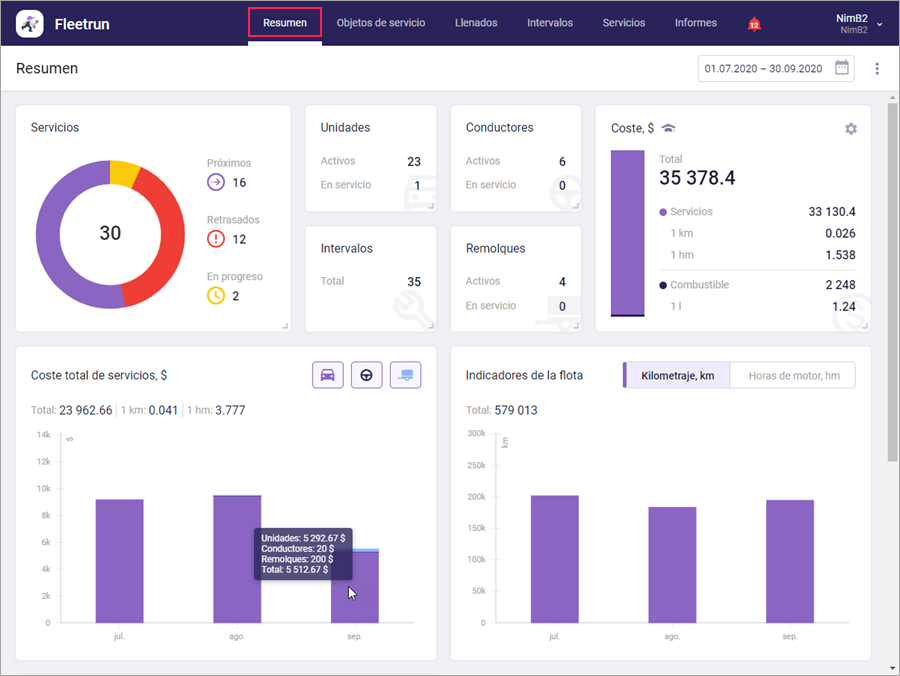Click the En progreso clock icon
Image resolution: width=900 pixels, height=676 pixels.
(x=216, y=296)
